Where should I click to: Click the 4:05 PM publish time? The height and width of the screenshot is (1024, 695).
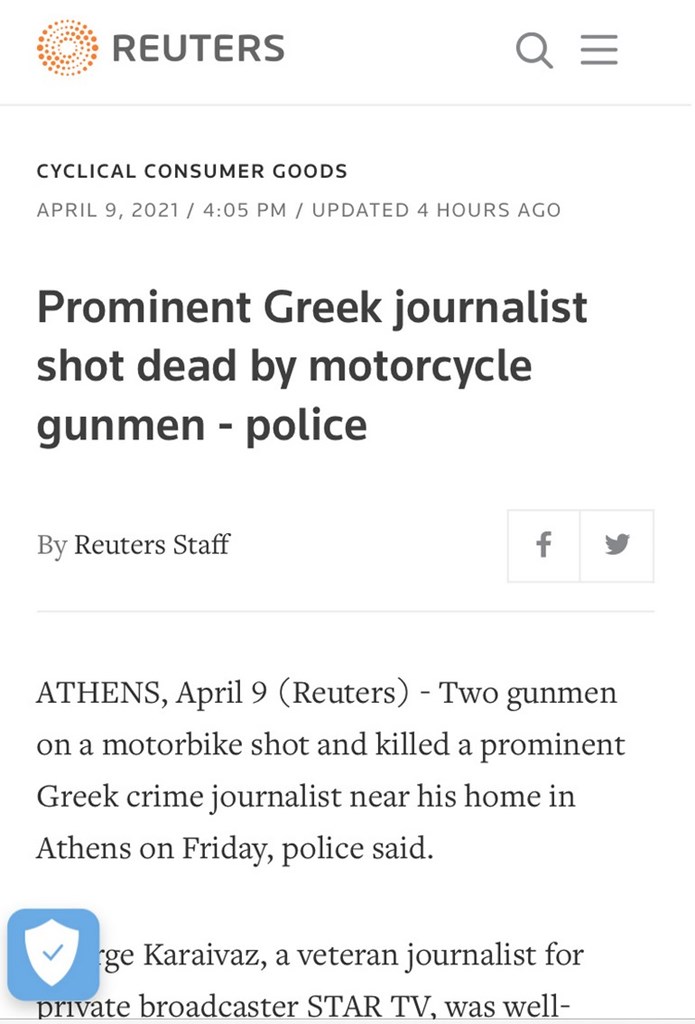245,210
